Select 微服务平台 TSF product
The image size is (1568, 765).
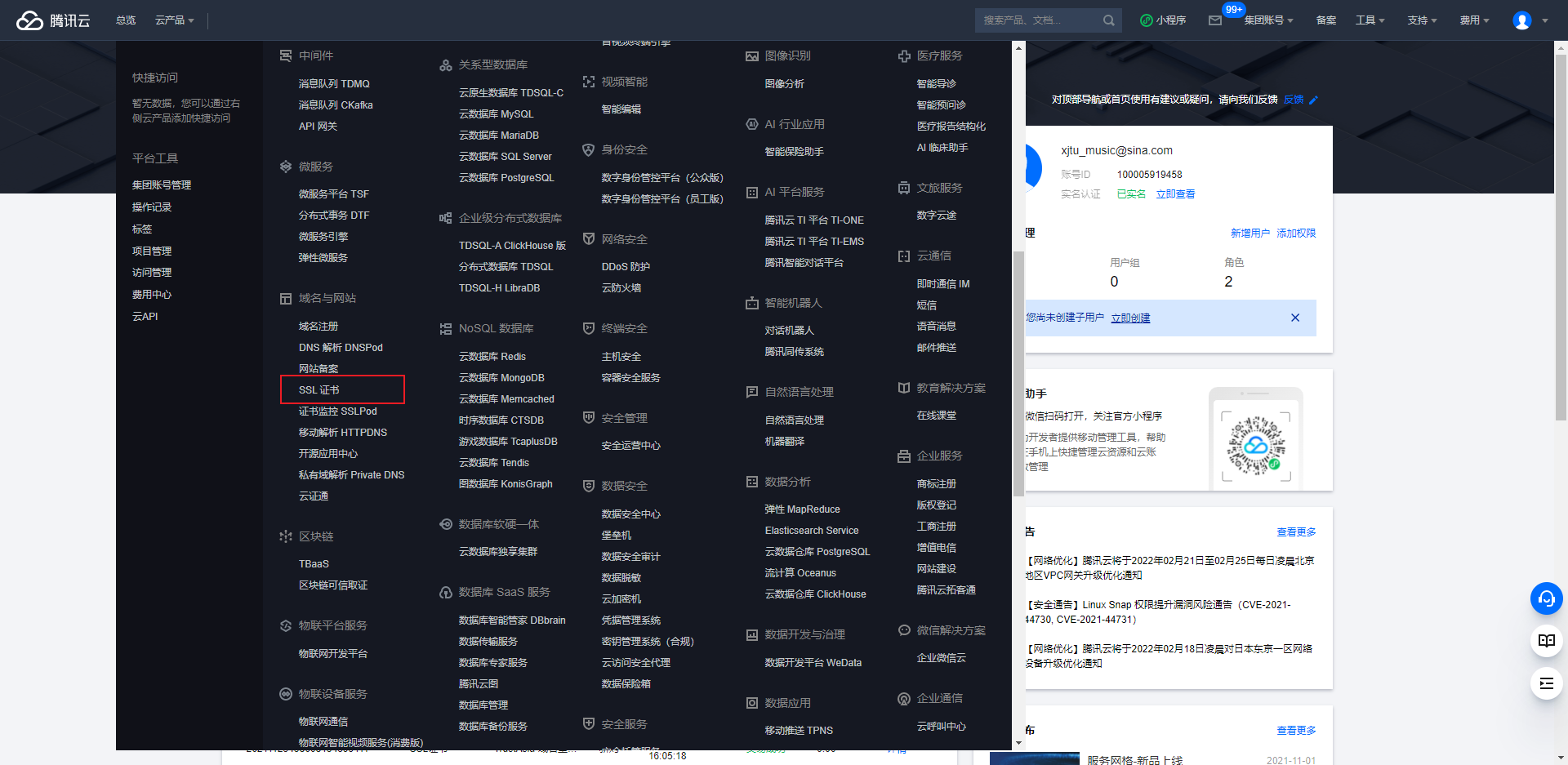coord(334,194)
